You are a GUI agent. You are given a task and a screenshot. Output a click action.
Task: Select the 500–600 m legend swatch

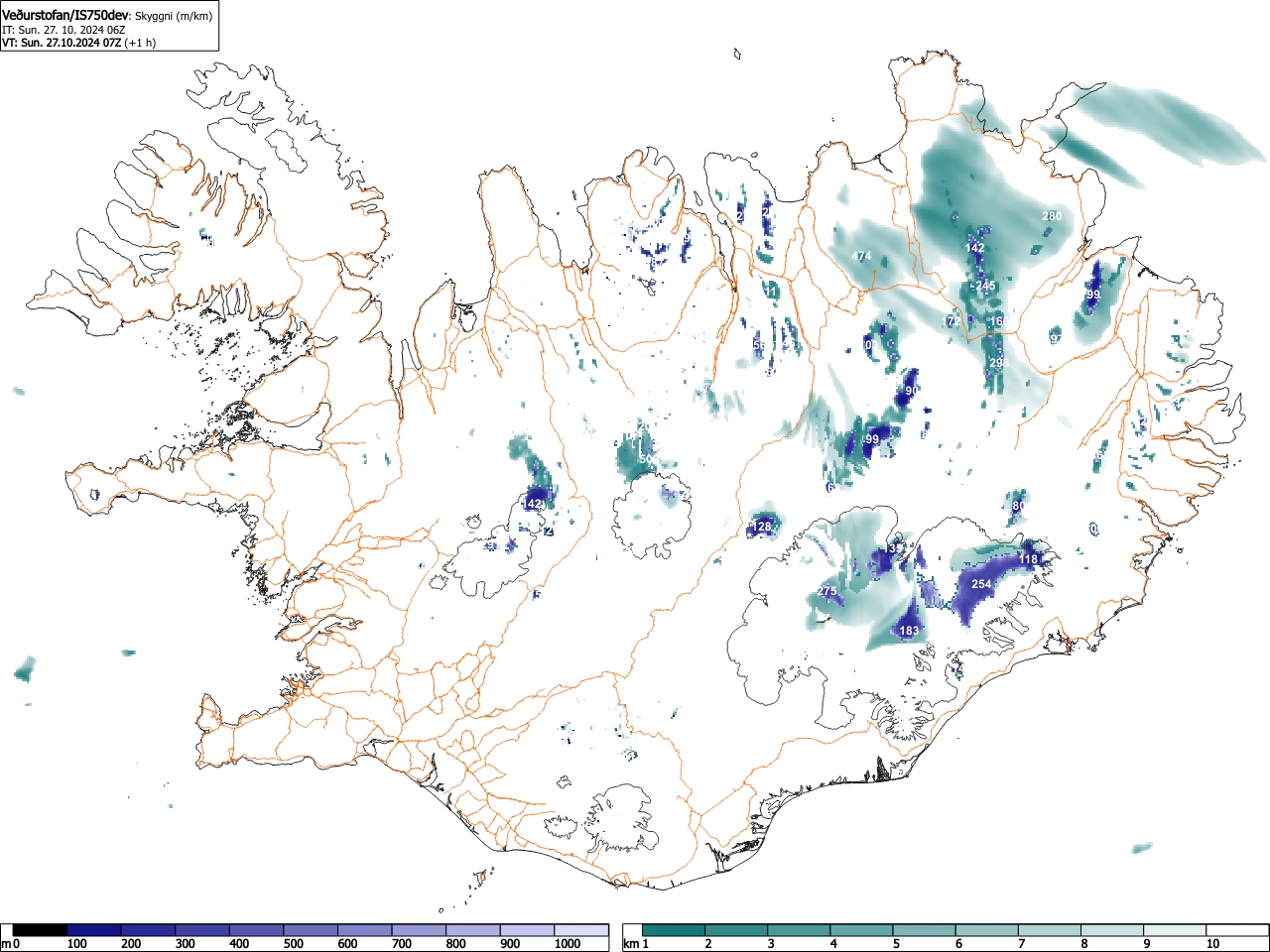click(x=311, y=930)
